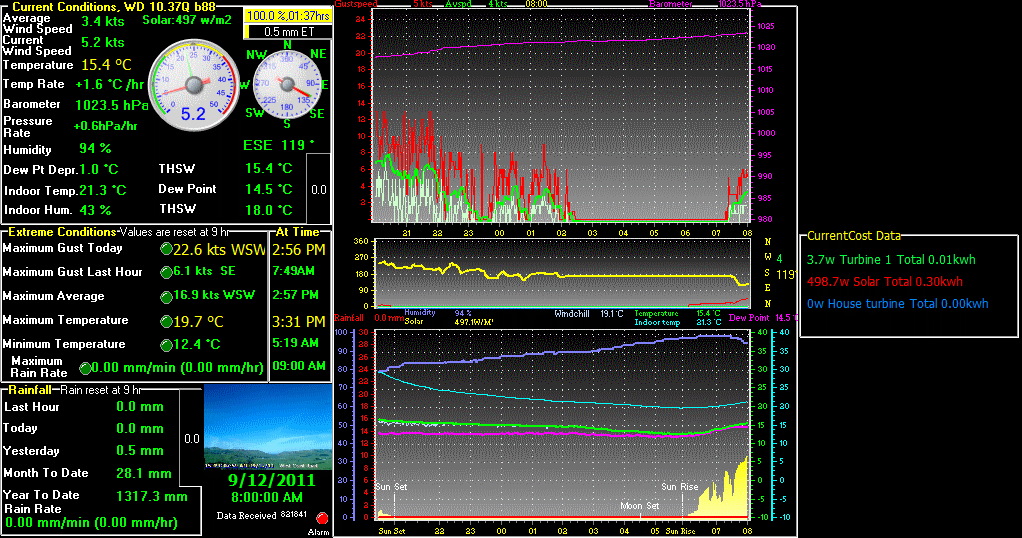Viewport: 1022px width, 538px height.
Task: Click the Year To Date value 1317.3 mm
Action: (151, 497)
